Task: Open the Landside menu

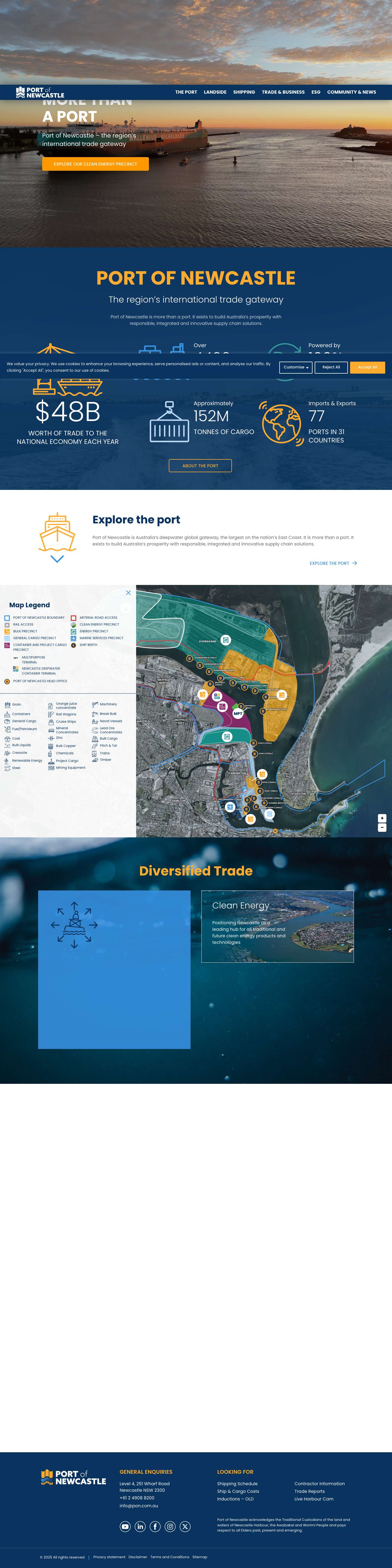Action: (215, 93)
